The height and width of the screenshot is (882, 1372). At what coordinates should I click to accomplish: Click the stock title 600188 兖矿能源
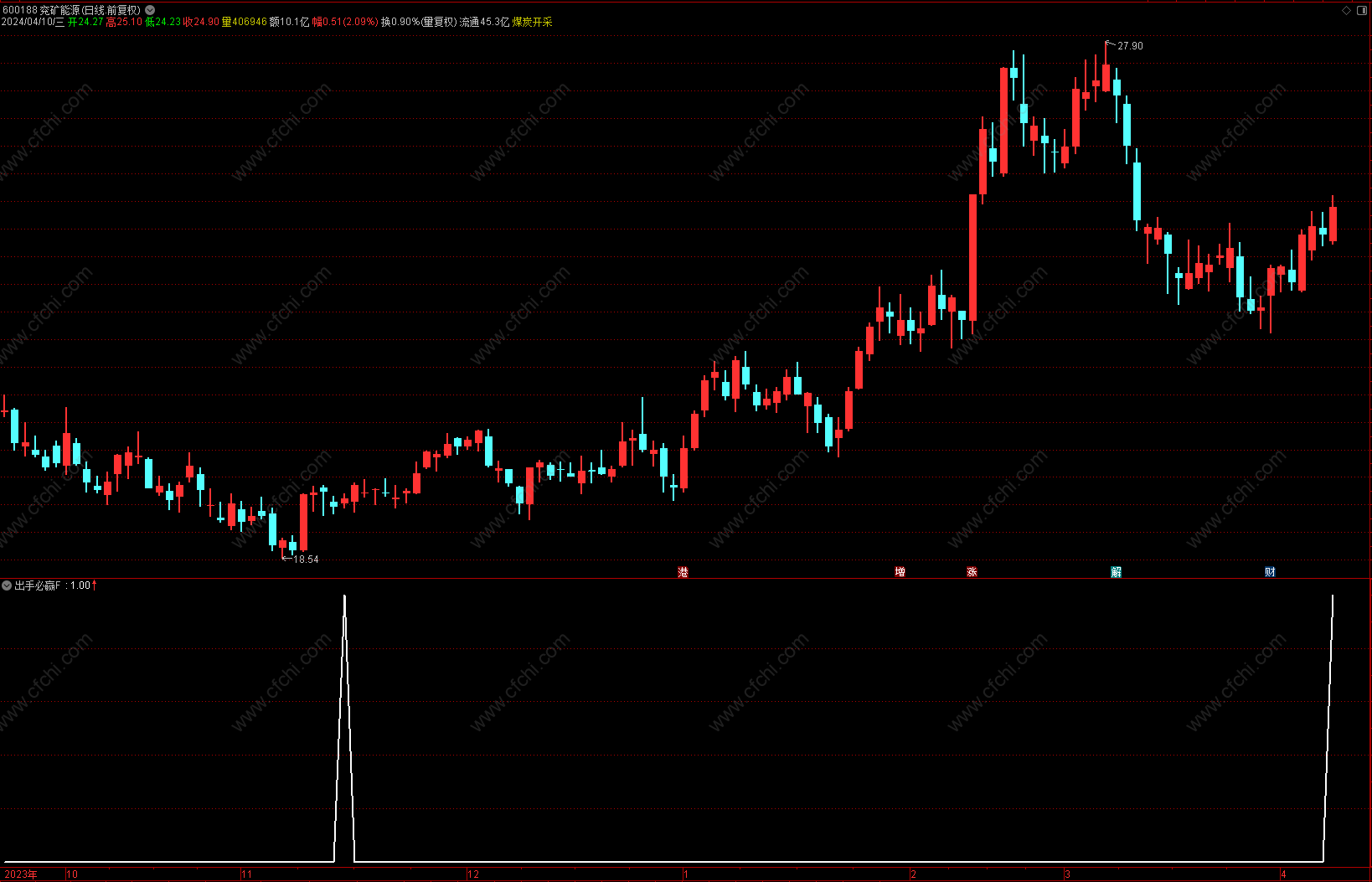tap(71, 10)
